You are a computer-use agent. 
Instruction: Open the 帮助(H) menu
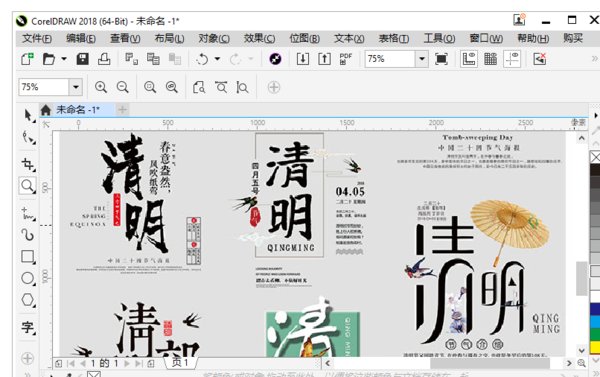pyautogui.click(x=533, y=38)
